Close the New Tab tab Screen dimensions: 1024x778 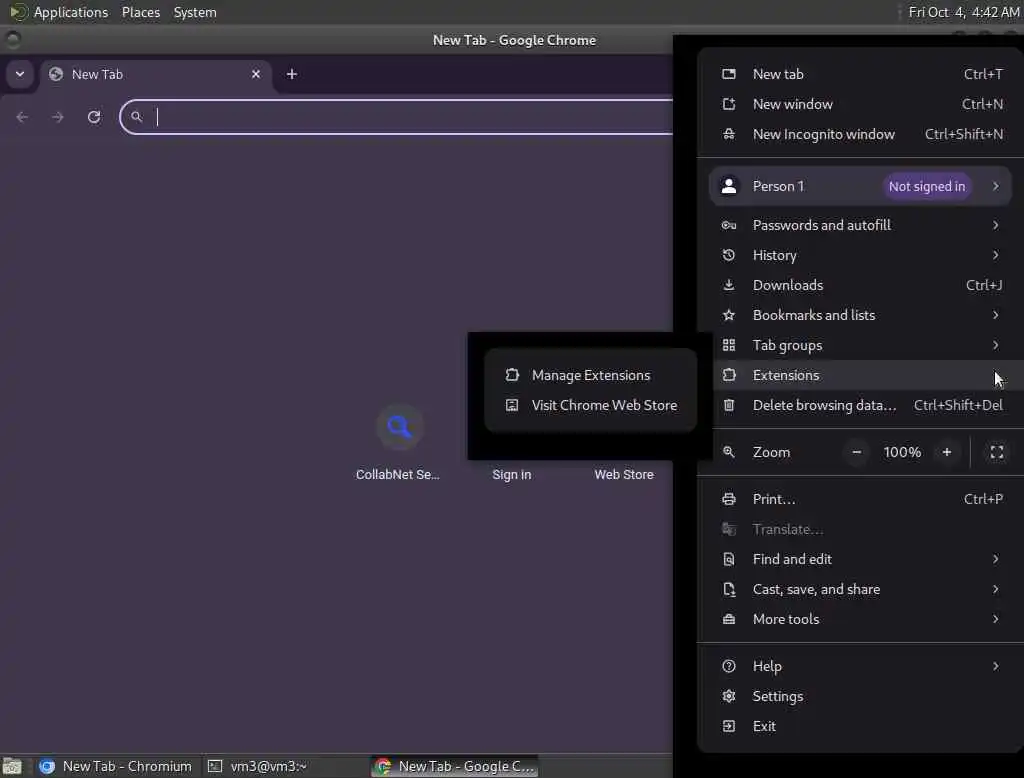pos(256,74)
